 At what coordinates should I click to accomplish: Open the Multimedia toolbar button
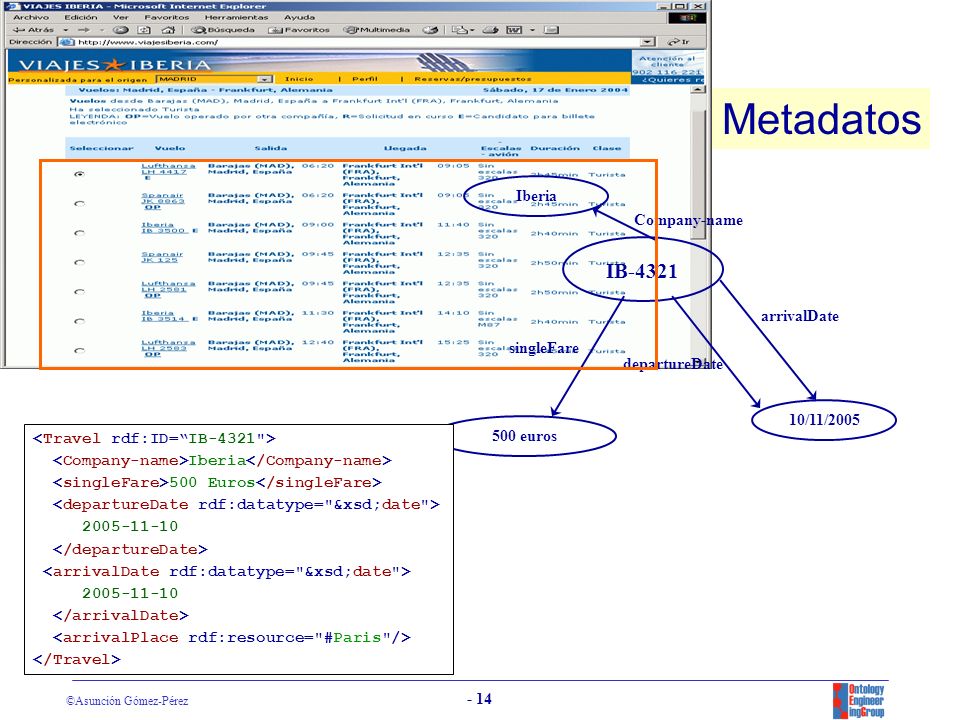[377, 29]
